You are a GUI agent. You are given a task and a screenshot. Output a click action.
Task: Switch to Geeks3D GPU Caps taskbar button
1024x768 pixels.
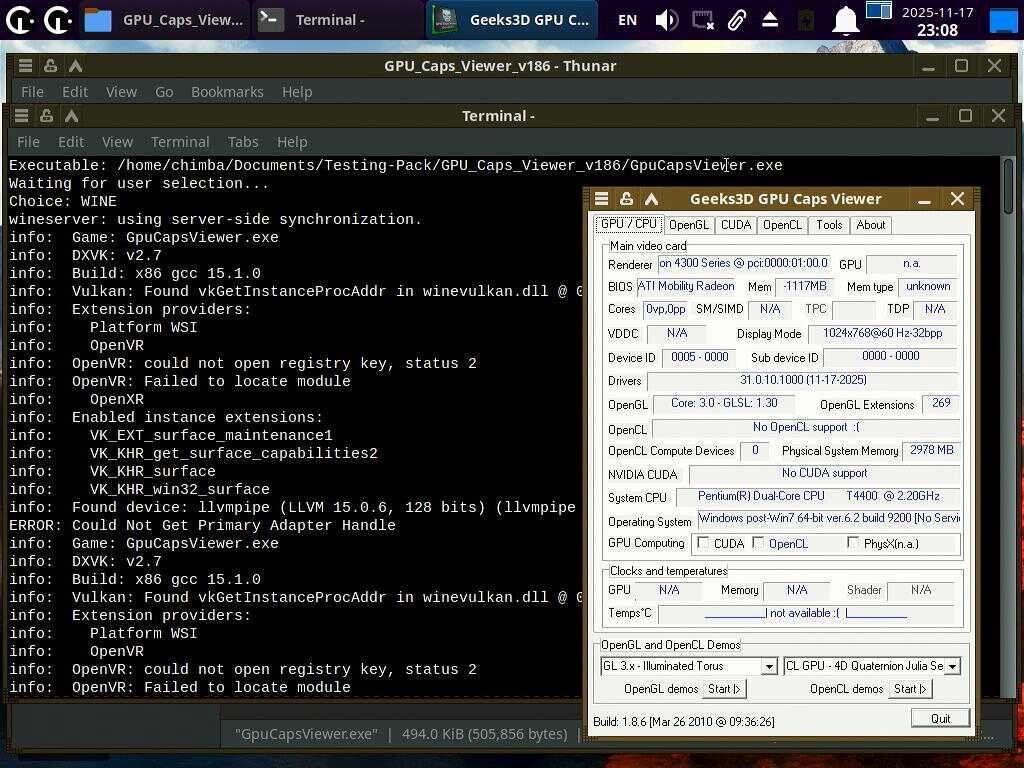click(511, 20)
